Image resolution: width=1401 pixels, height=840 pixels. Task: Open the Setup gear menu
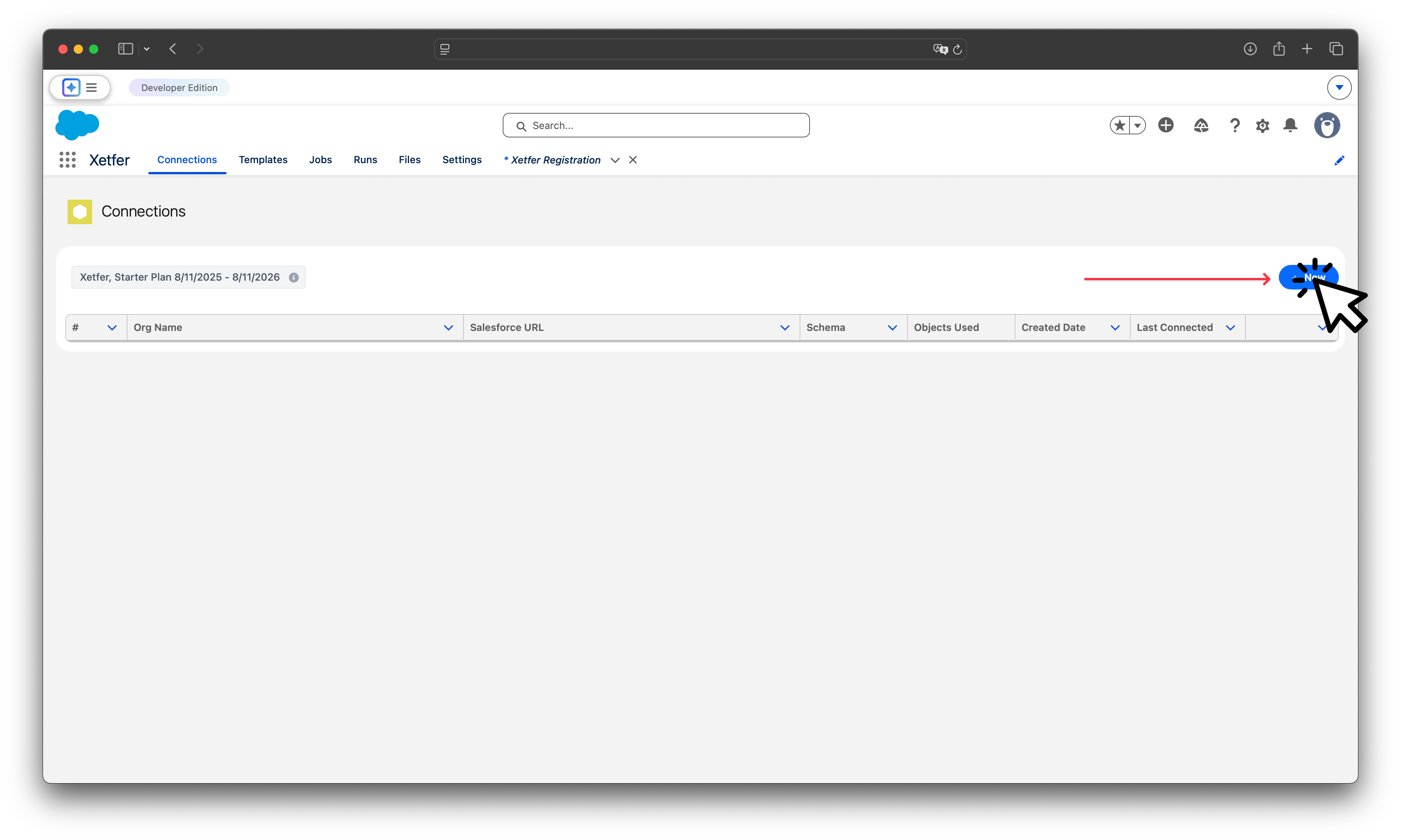click(1262, 126)
